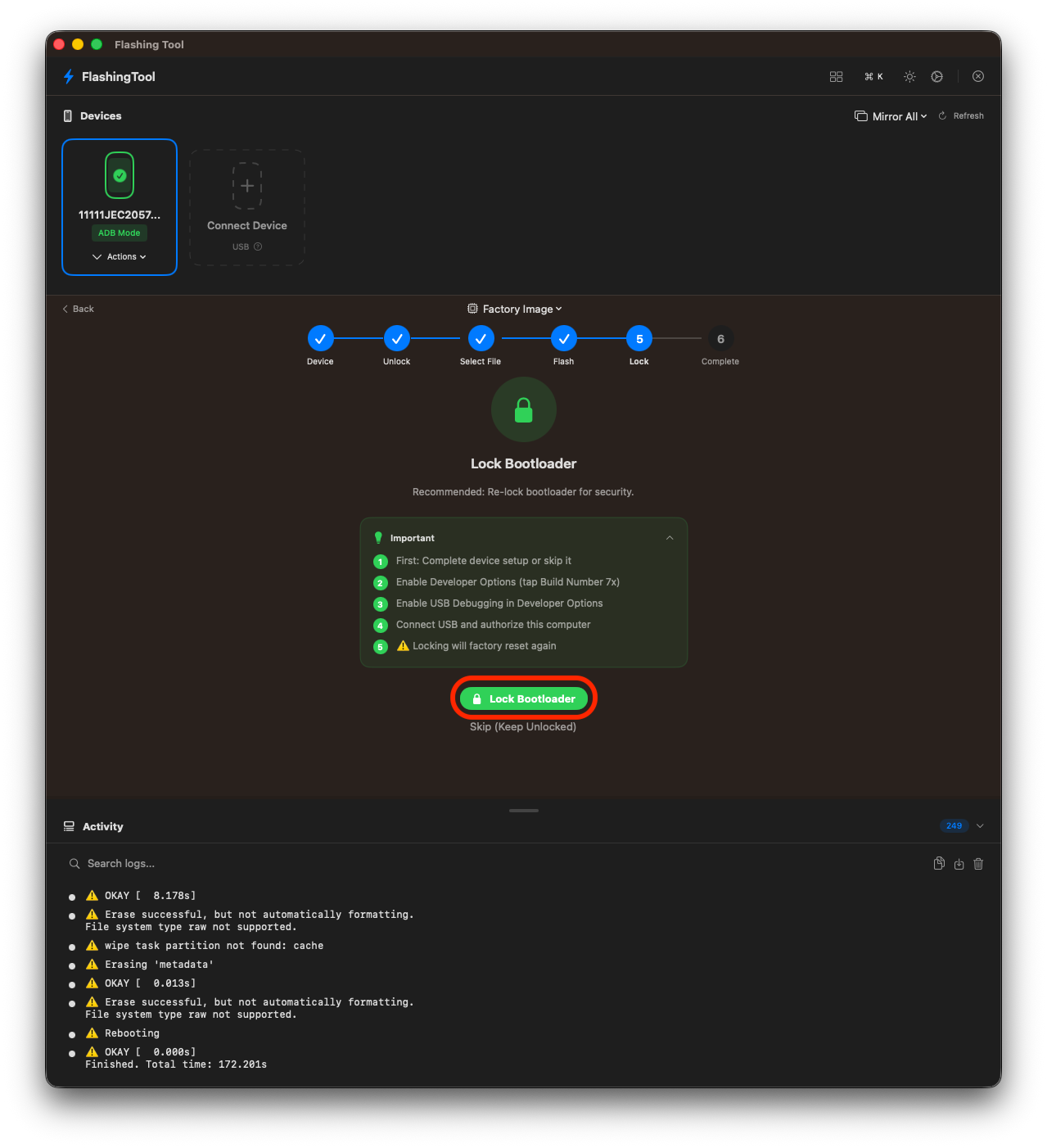Click the warning icon beside 'Rebooting'
The height and width of the screenshot is (1148, 1047).
point(92,1033)
